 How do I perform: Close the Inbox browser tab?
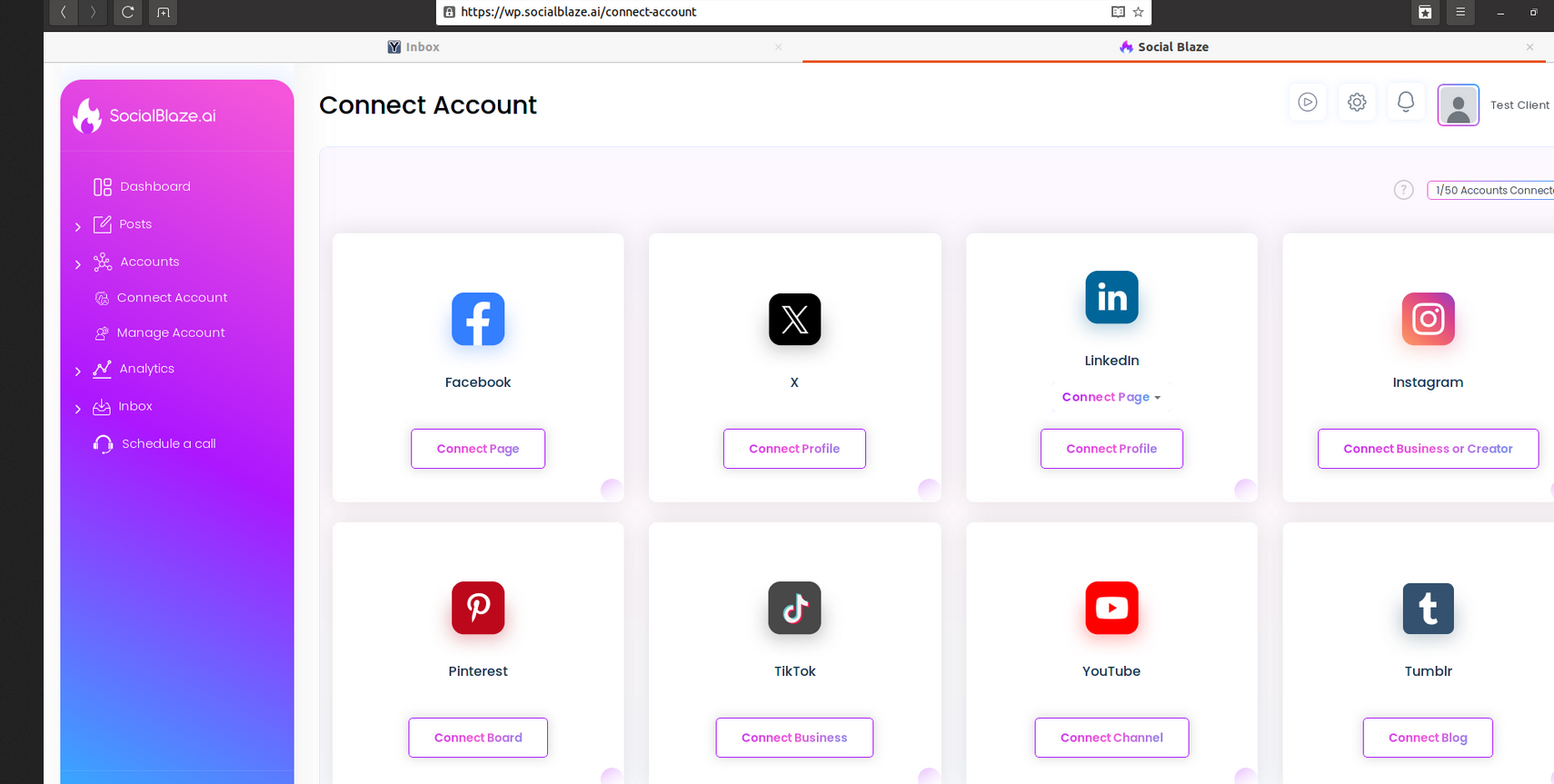(778, 47)
